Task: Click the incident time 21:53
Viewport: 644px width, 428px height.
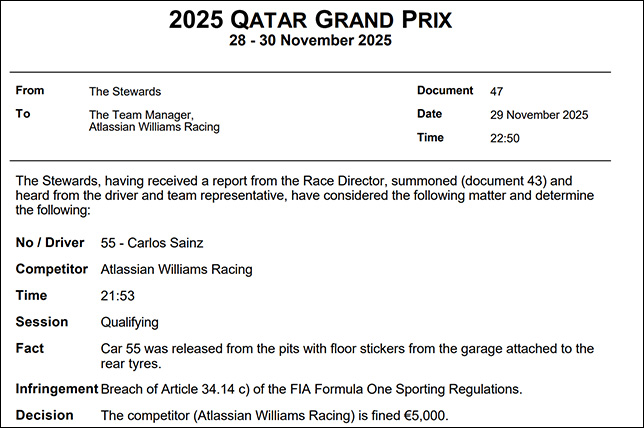Action: (117, 296)
